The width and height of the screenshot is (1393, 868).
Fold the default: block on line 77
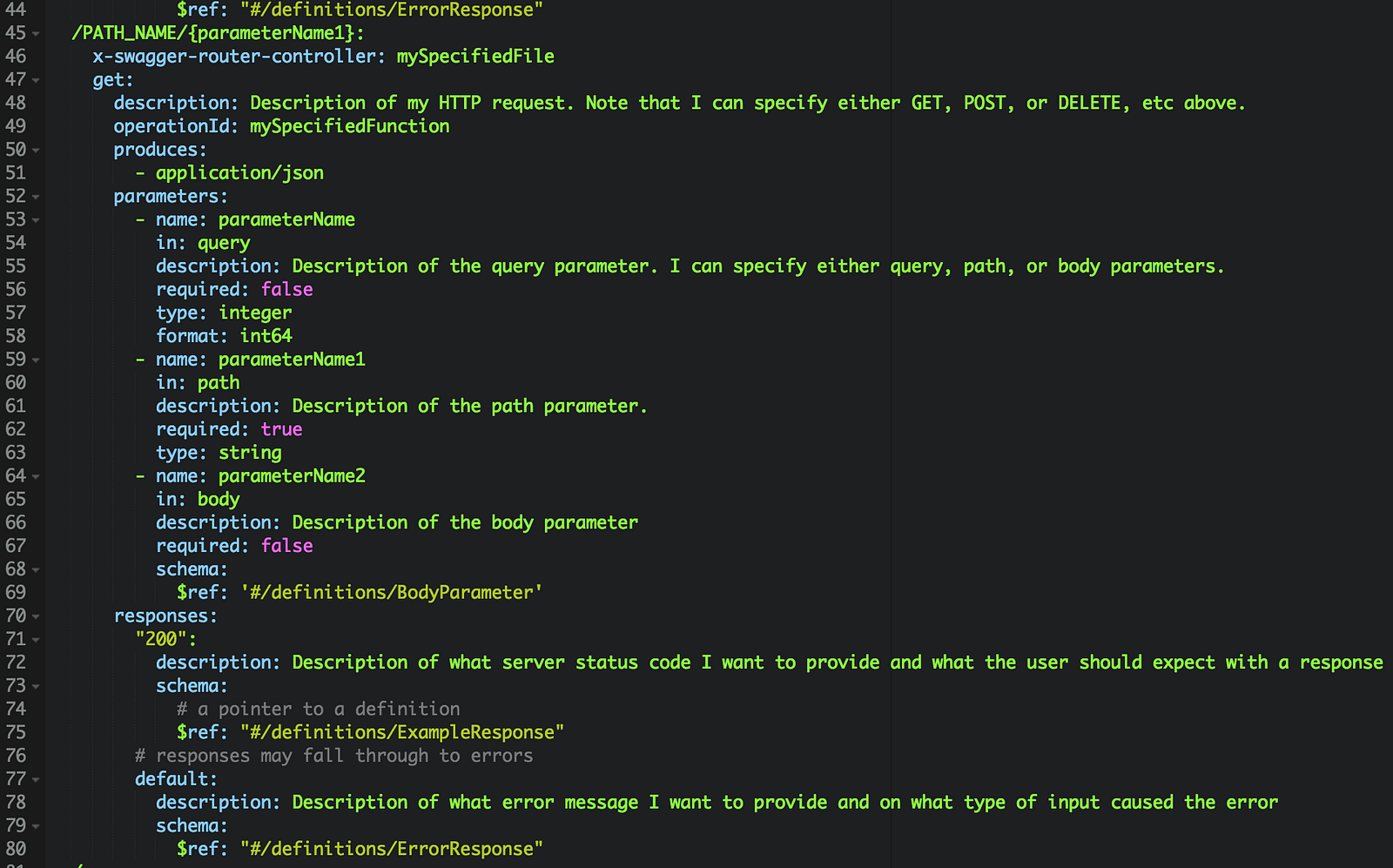[36, 779]
